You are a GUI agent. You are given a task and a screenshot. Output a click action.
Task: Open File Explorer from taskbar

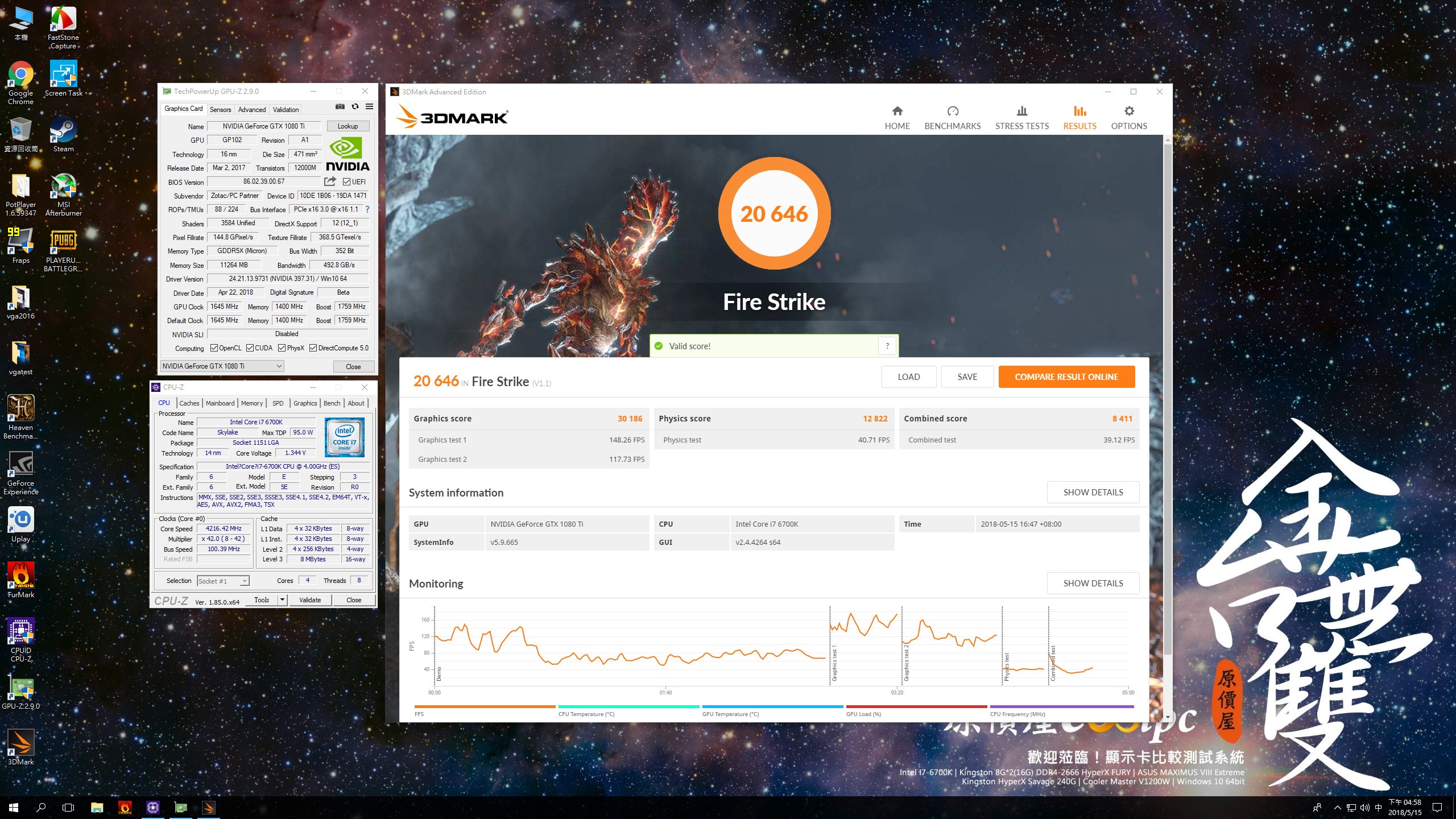click(97, 807)
